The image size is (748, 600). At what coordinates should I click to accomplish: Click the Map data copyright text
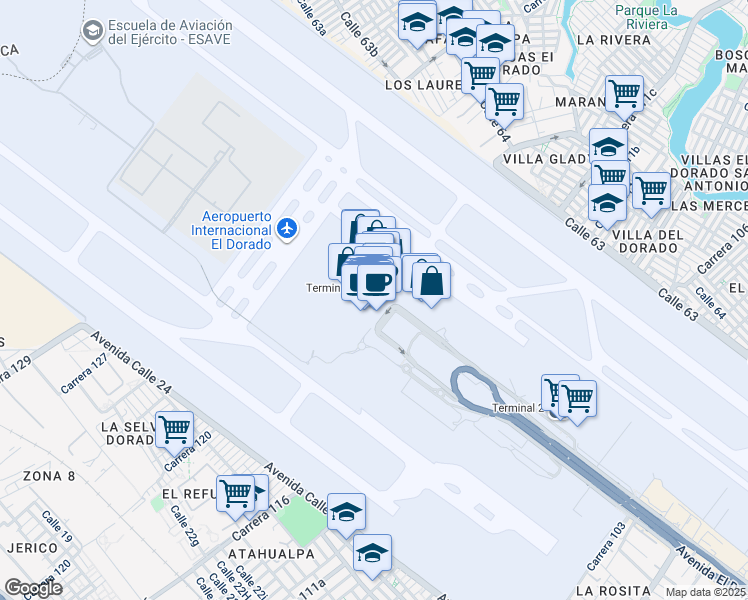tap(706, 592)
